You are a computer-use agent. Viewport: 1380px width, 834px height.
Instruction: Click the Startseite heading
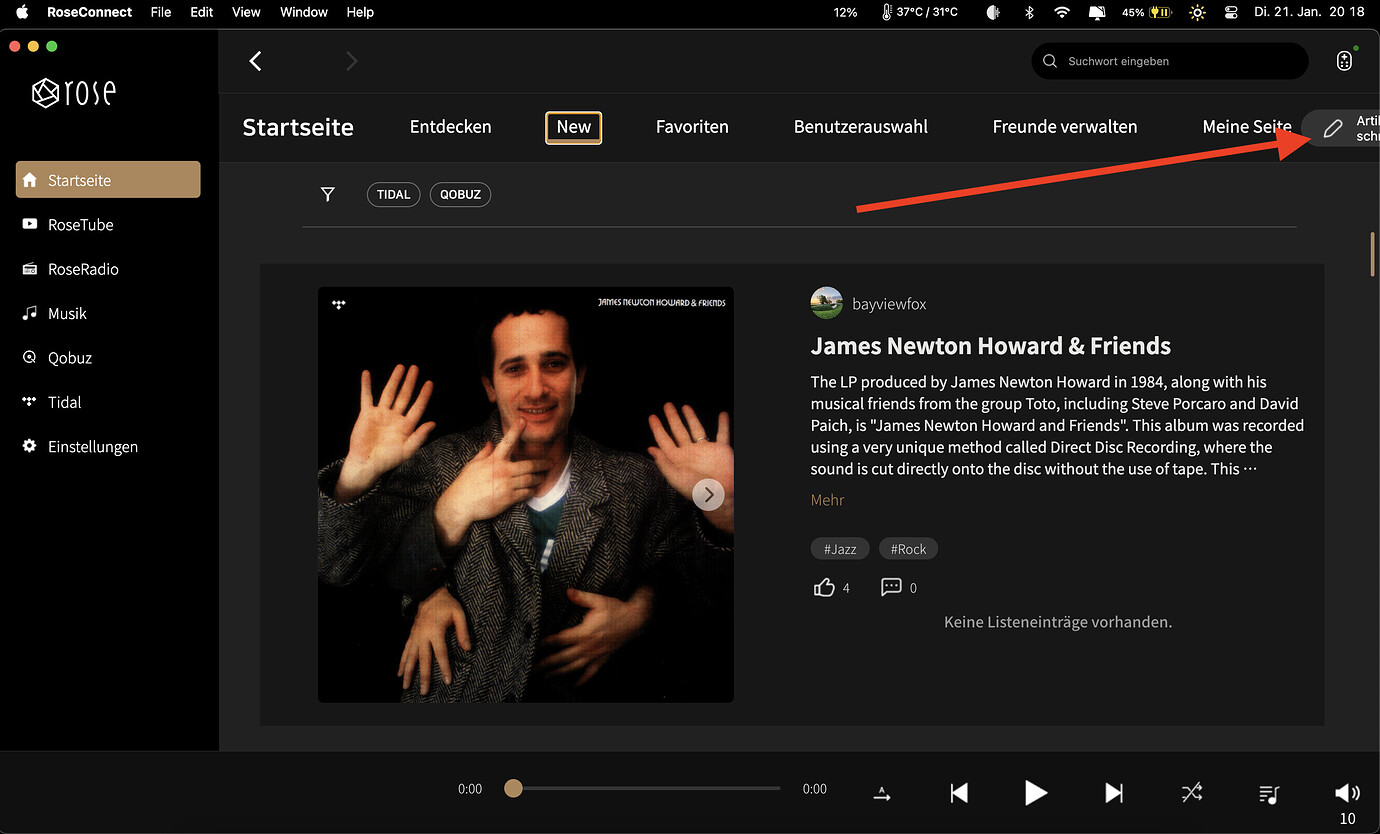pyautogui.click(x=298, y=127)
